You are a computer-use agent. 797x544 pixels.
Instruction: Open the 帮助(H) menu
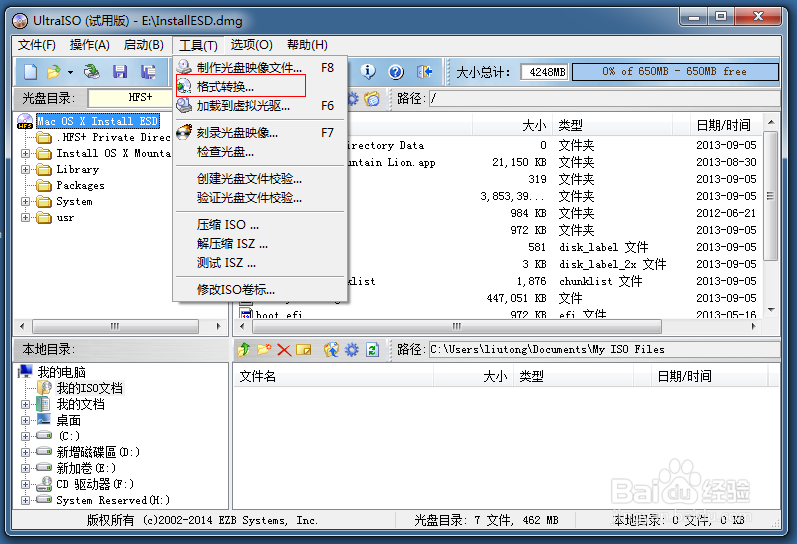[308, 45]
